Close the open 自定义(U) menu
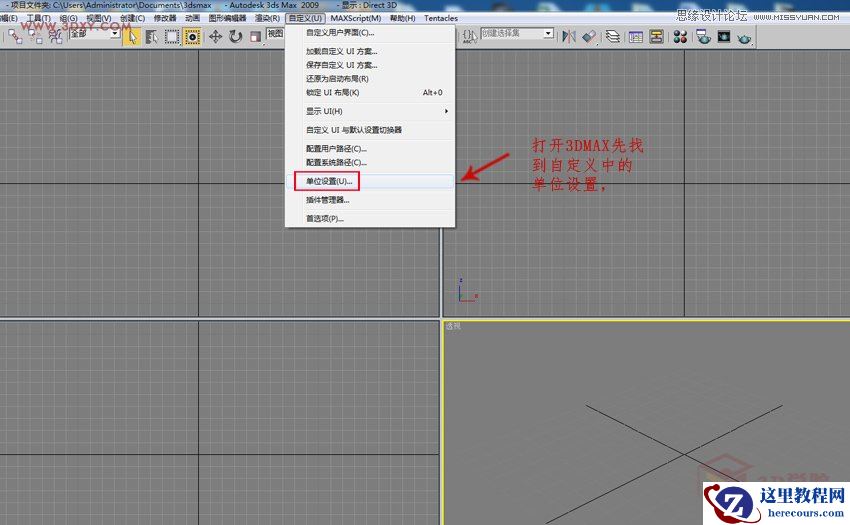This screenshot has height=525, width=850. click(x=305, y=18)
